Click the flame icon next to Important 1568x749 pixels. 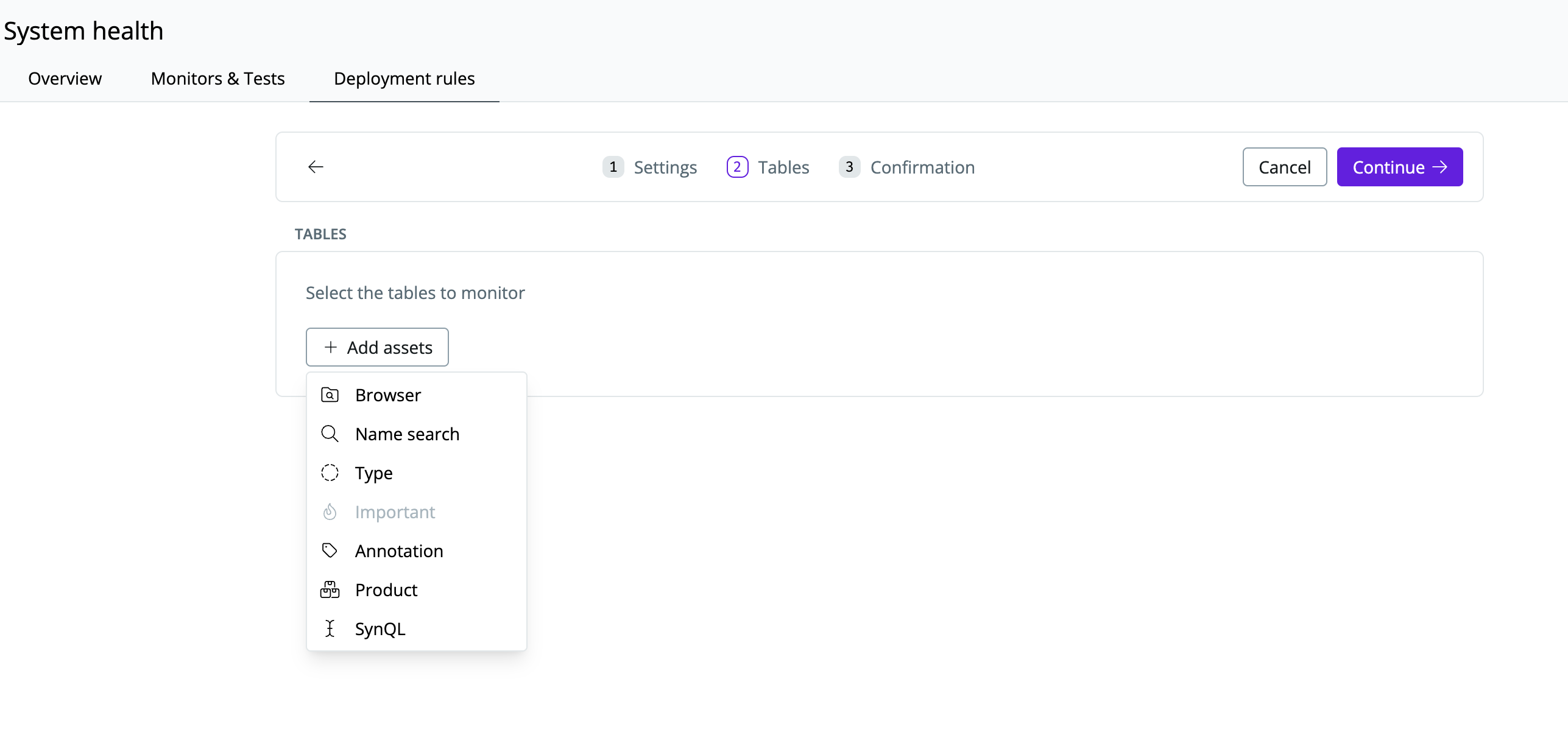pos(330,512)
